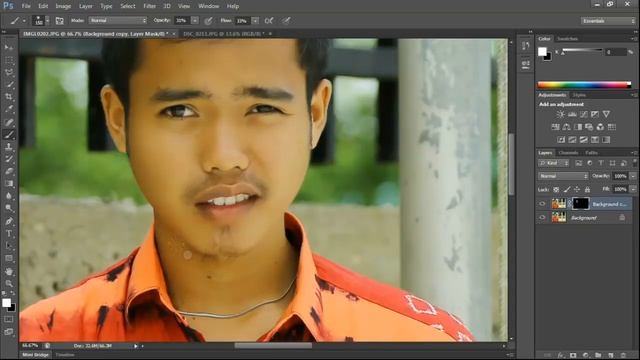Select the Move tool
Image resolution: width=640 pixels, height=360 pixels.
pos(9,48)
